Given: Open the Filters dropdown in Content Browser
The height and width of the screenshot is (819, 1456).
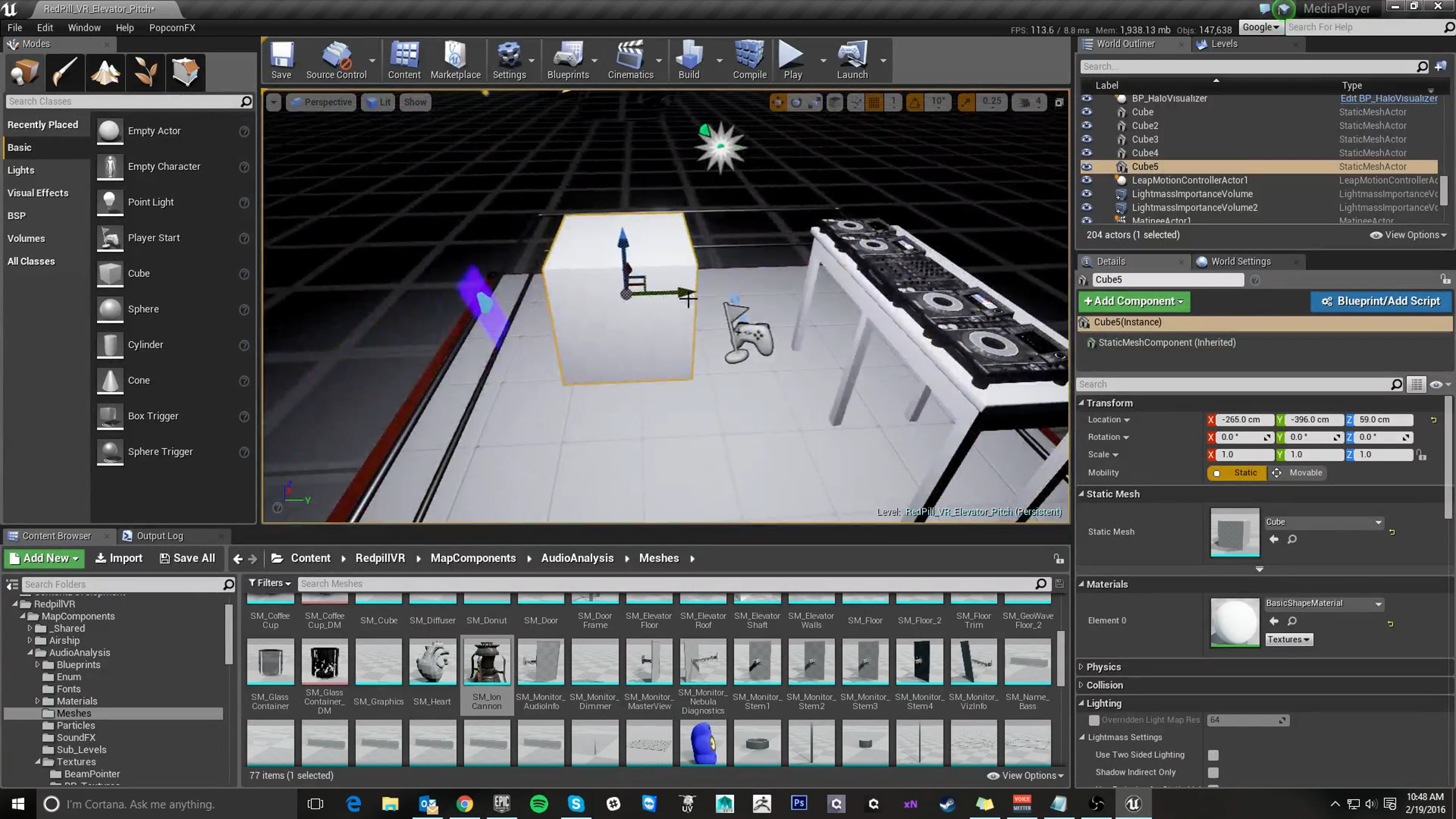Looking at the screenshot, I should point(269,583).
